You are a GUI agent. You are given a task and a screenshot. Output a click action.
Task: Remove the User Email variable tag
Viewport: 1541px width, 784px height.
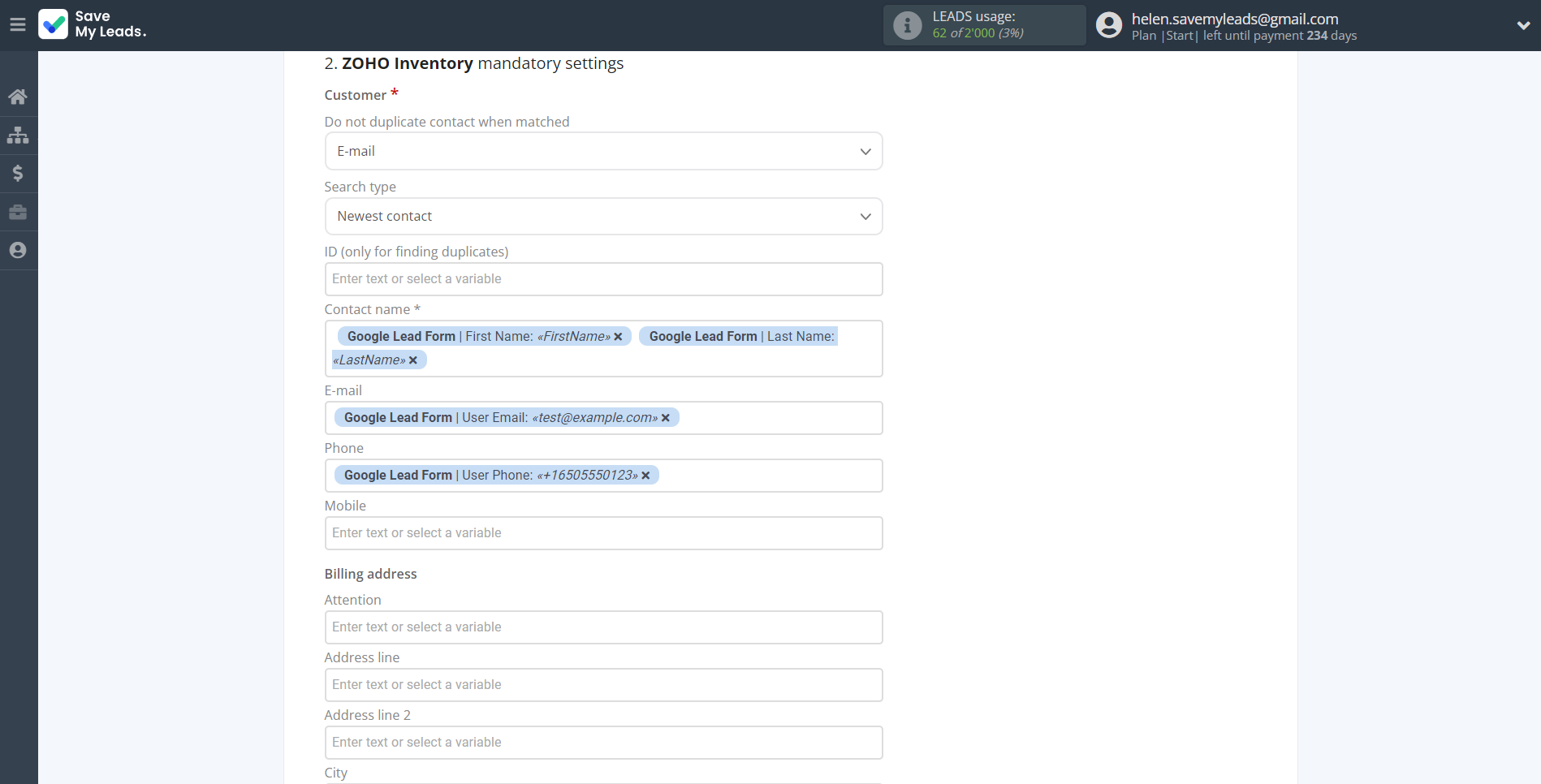pyautogui.click(x=666, y=417)
